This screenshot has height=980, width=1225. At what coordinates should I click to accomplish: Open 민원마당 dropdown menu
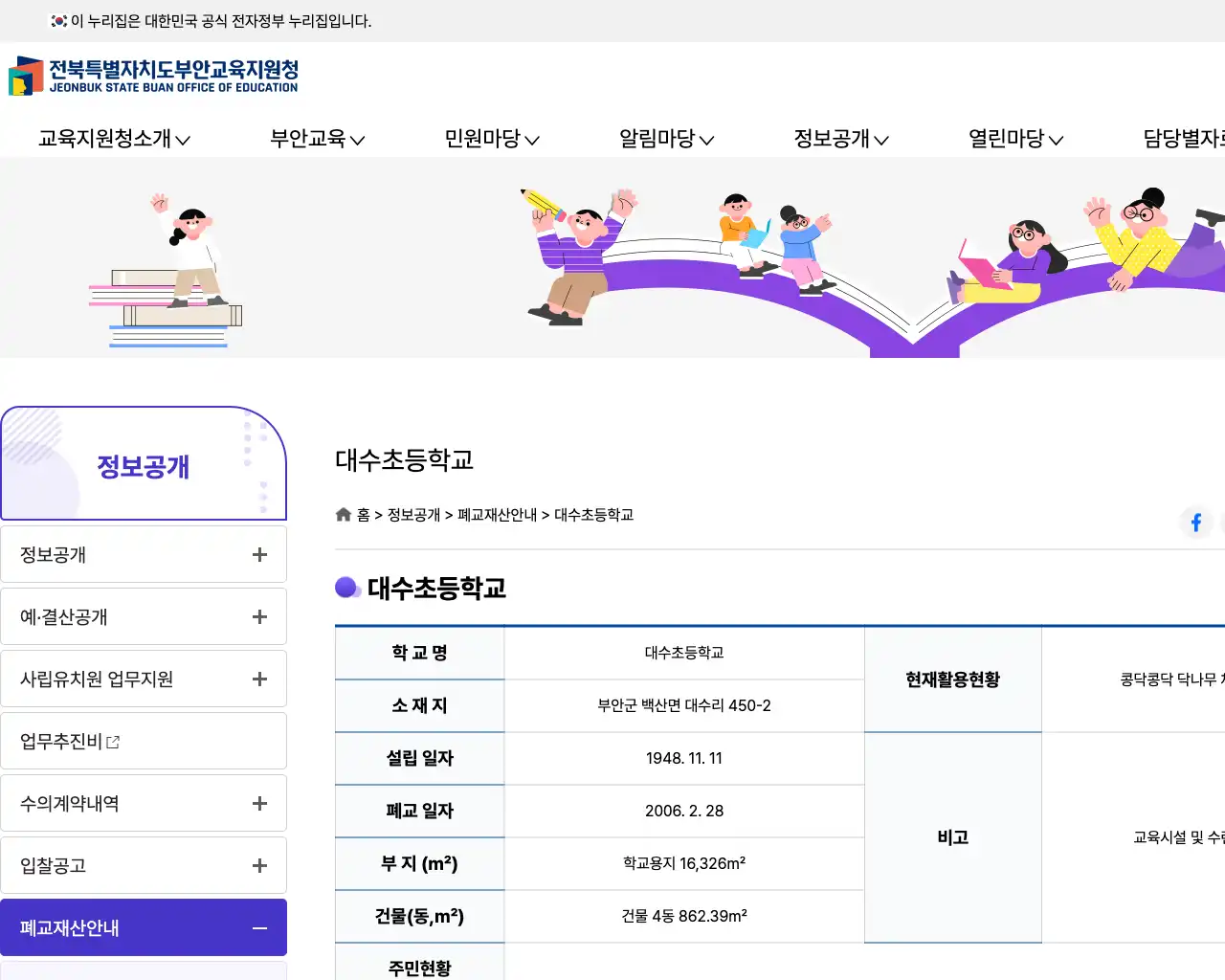[492, 139]
